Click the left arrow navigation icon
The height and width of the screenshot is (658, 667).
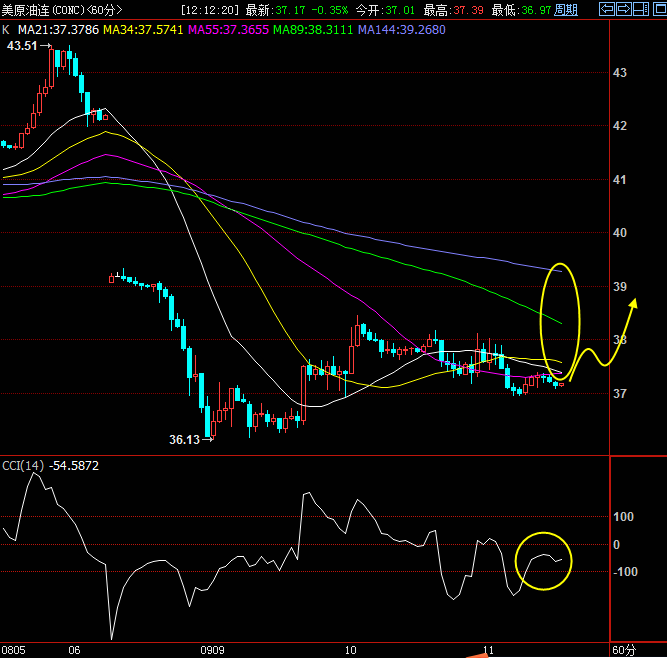coord(607,9)
